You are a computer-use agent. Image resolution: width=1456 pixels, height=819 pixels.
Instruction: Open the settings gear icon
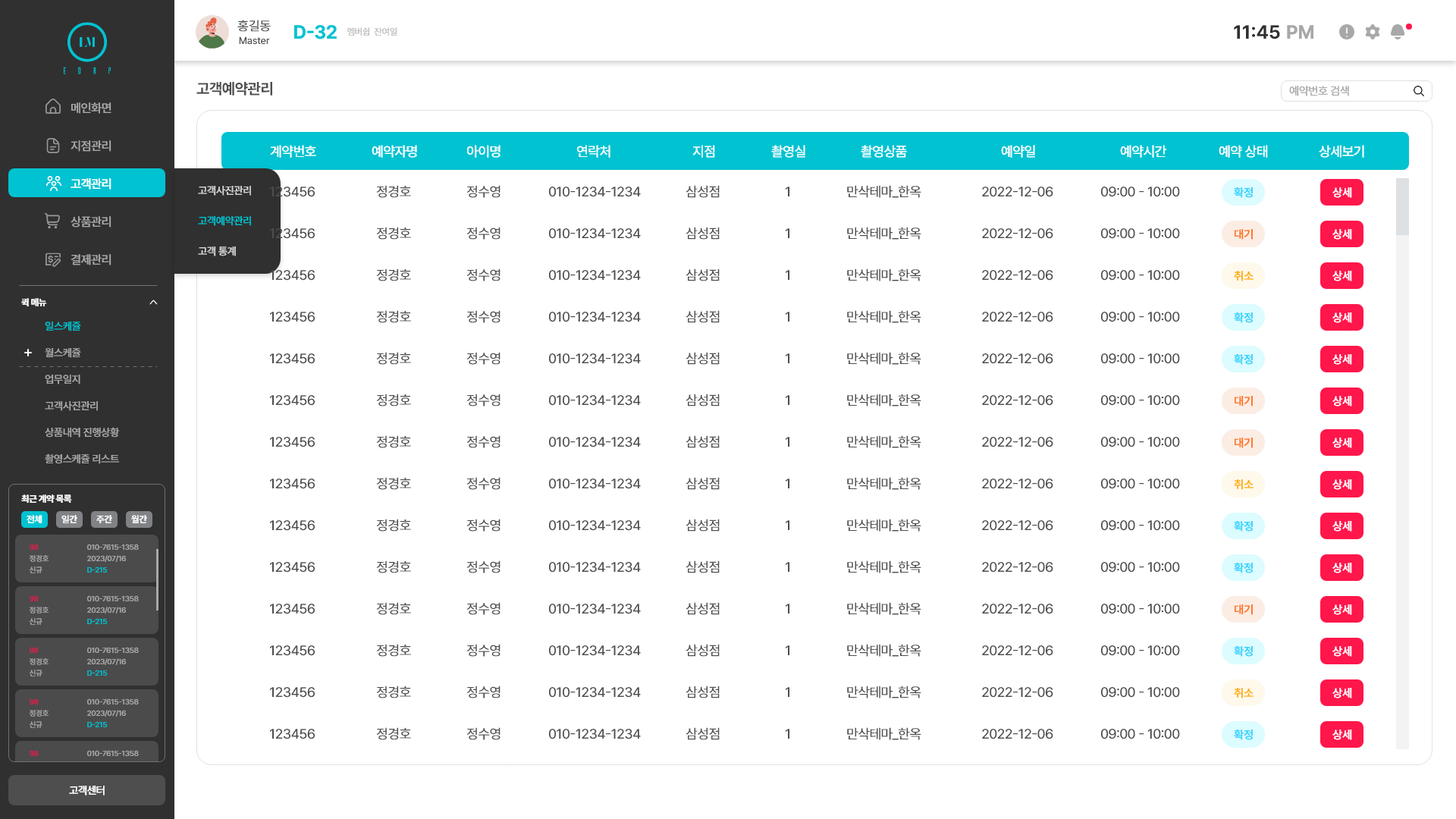(1373, 32)
